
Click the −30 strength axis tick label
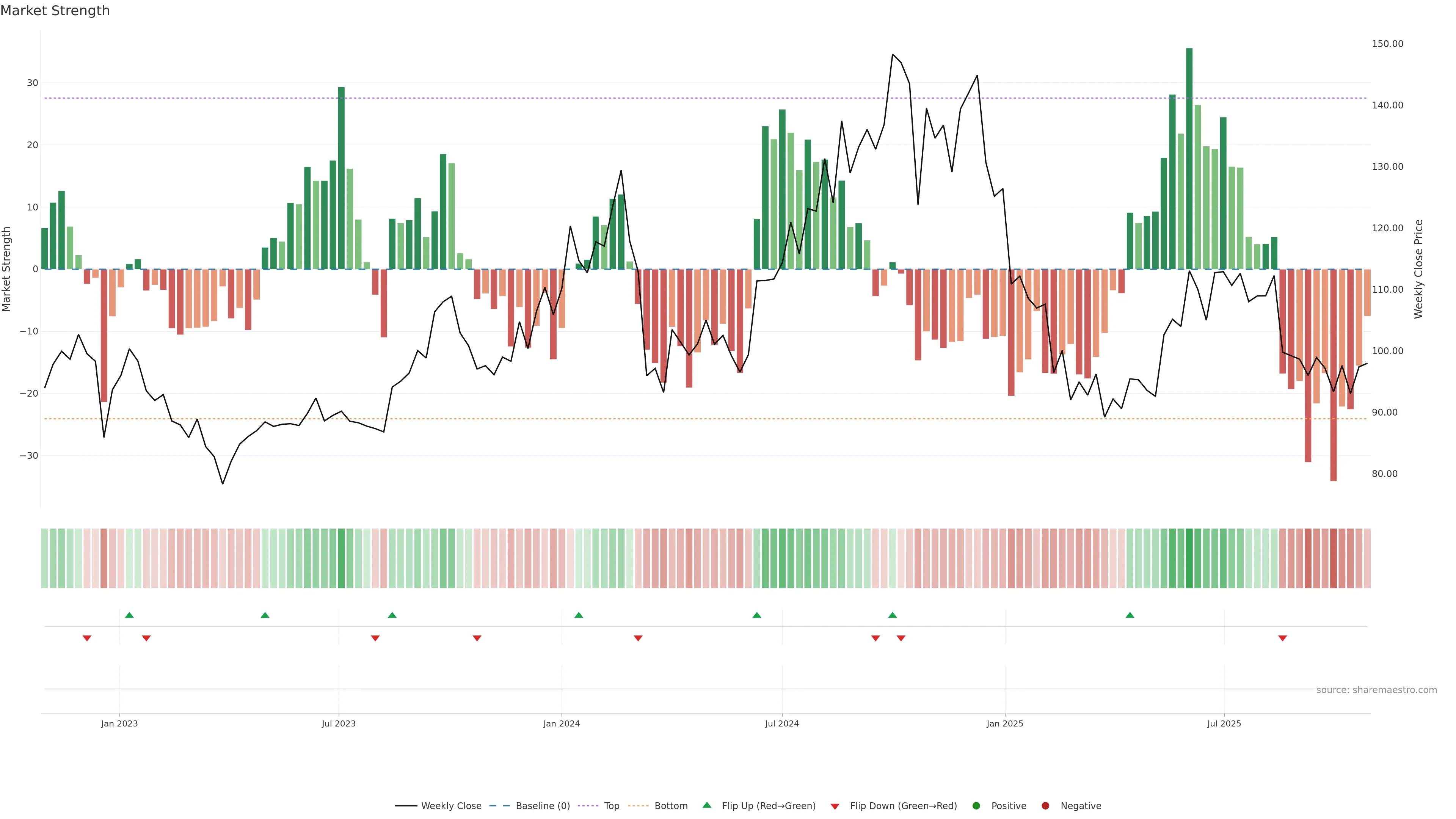[29, 455]
